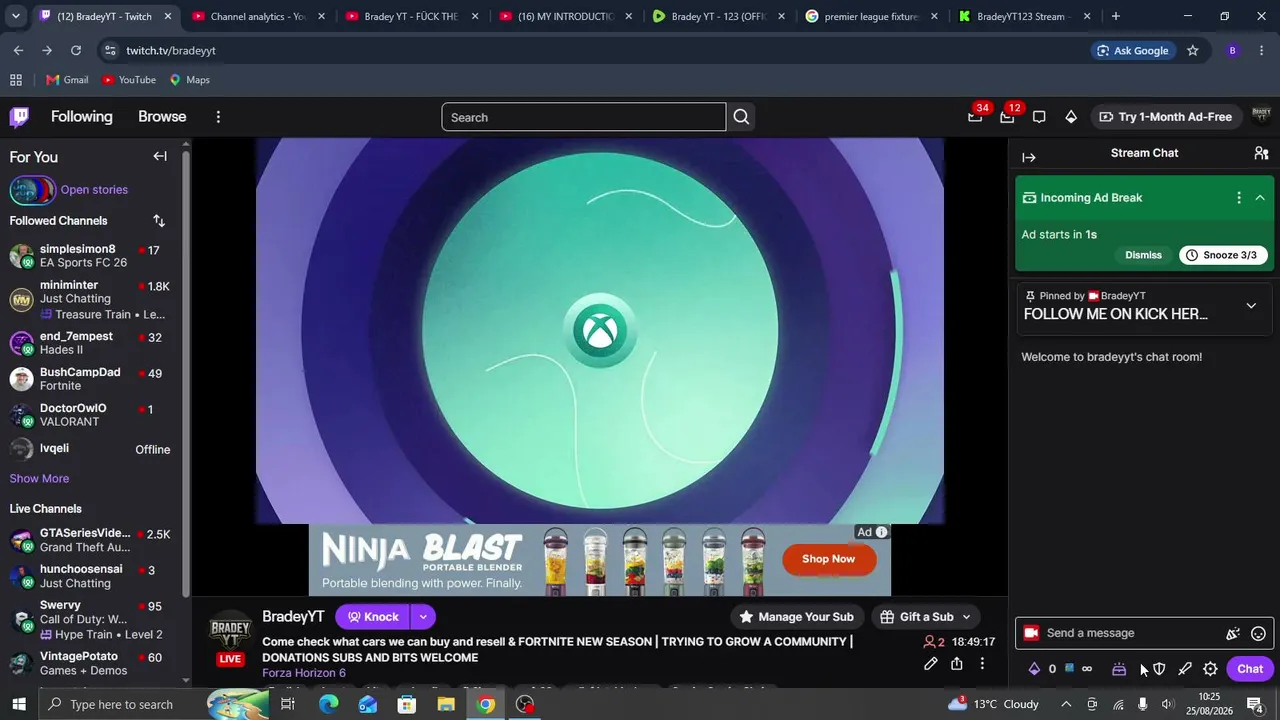The height and width of the screenshot is (720, 1280).
Task: Switch to the premier league fixtures tab
Action: pyautogui.click(x=872, y=16)
